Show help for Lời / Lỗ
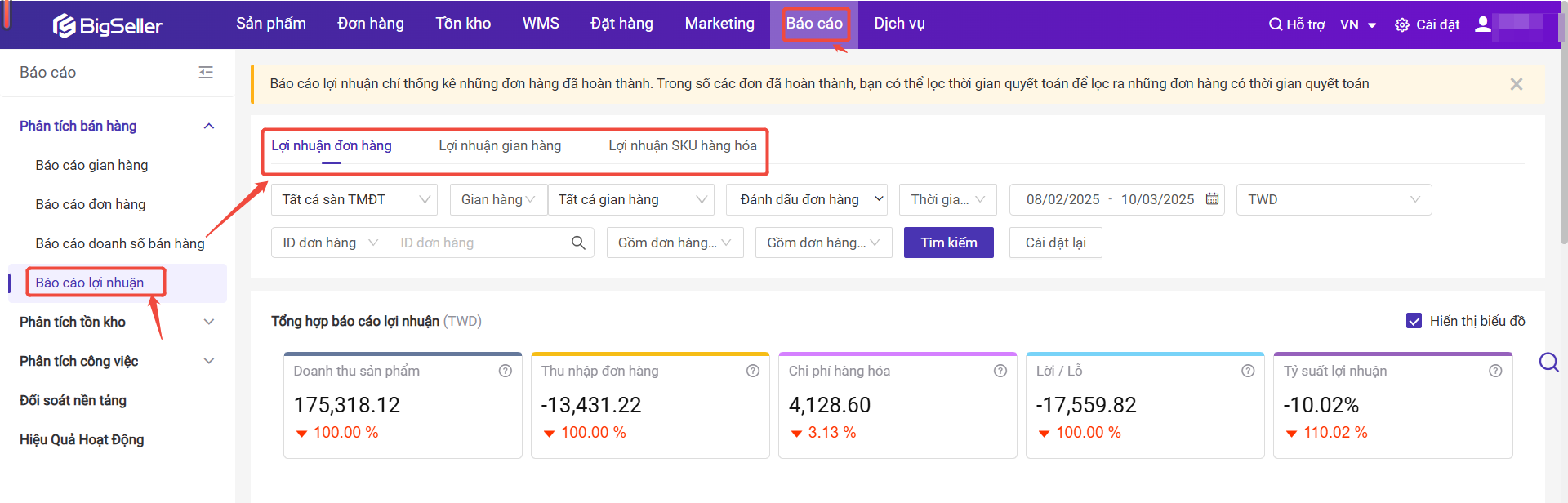Screen dimensions: 1568x503 (x=1248, y=371)
